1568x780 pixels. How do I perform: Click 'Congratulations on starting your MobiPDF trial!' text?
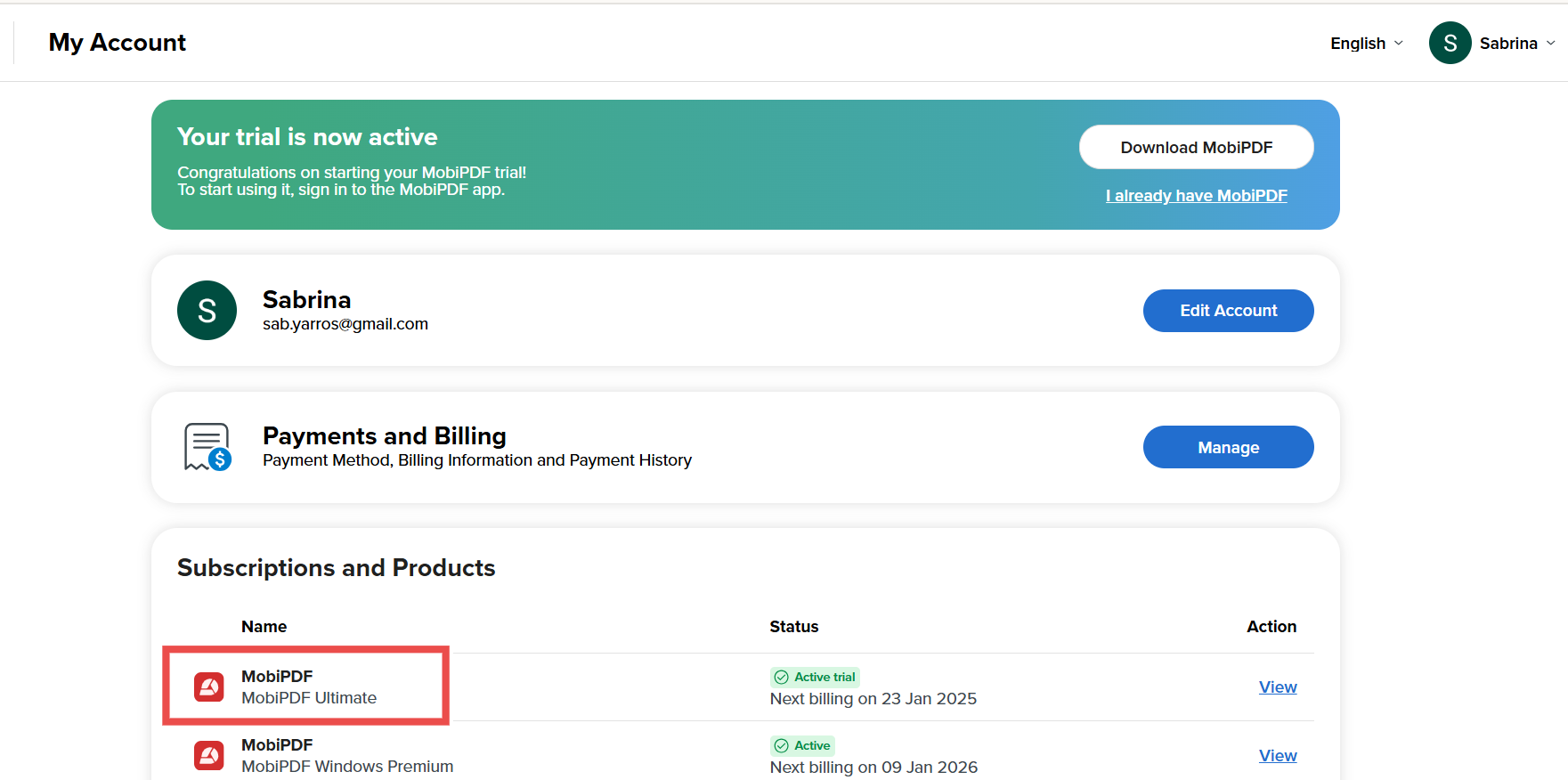(352, 172)
